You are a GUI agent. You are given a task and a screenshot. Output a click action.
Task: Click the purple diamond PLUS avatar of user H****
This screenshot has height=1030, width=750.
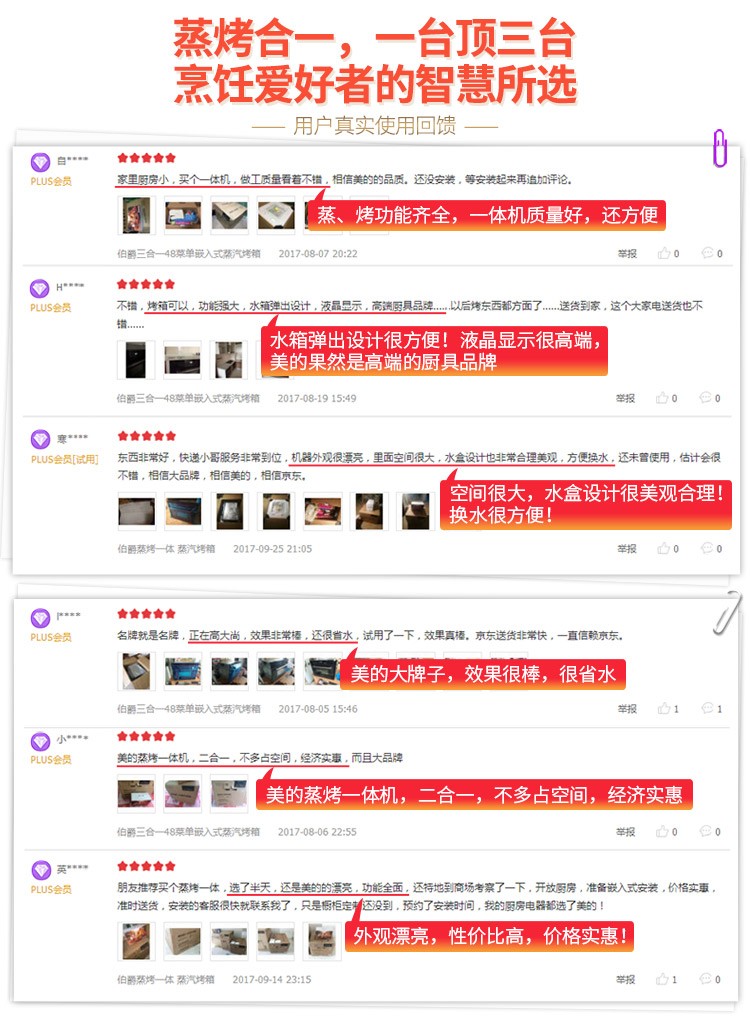(40, 288)
